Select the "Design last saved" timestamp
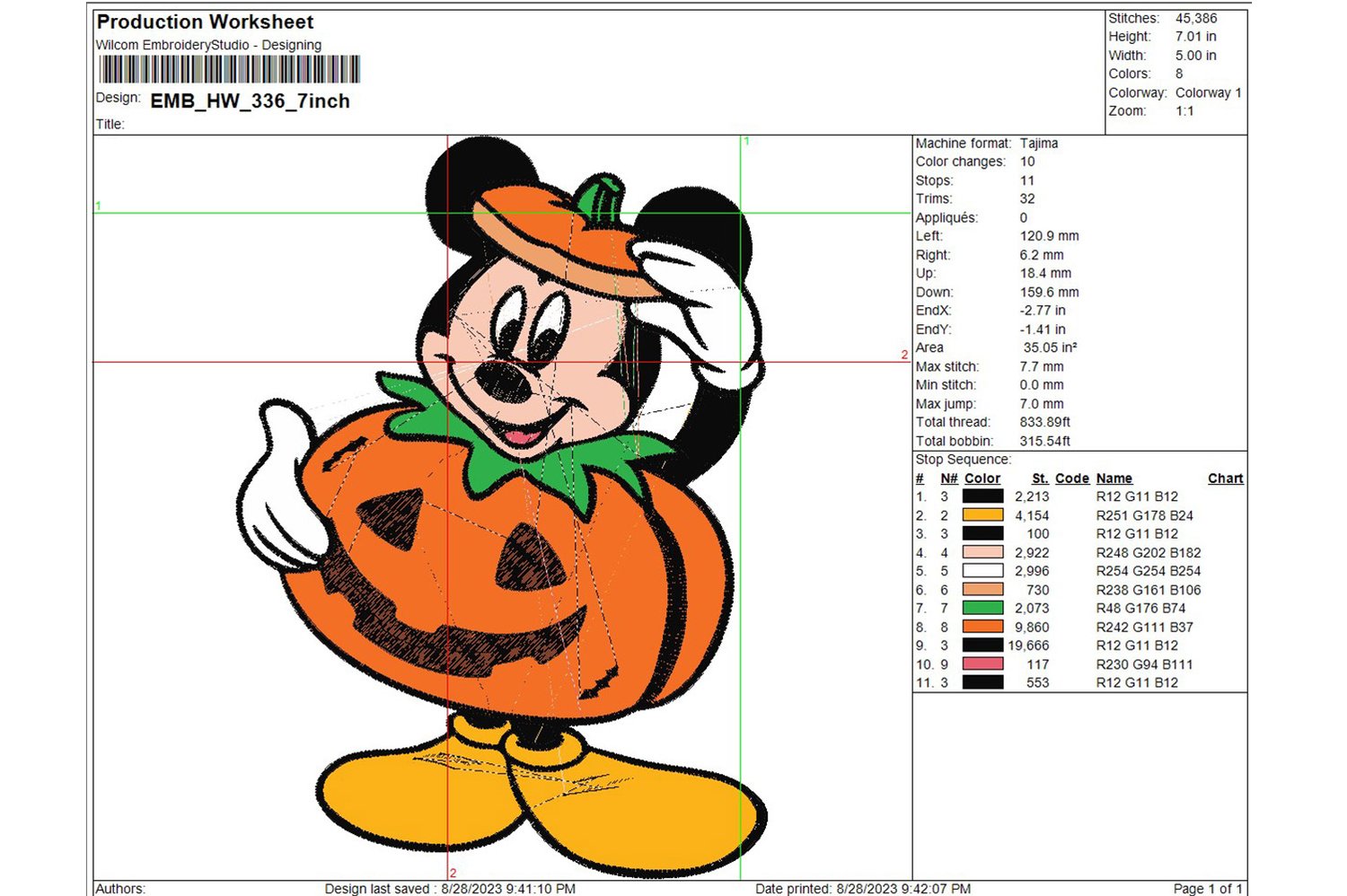Image resolution: width=1347 pixels, height=896 pixels. pos(450,889)
